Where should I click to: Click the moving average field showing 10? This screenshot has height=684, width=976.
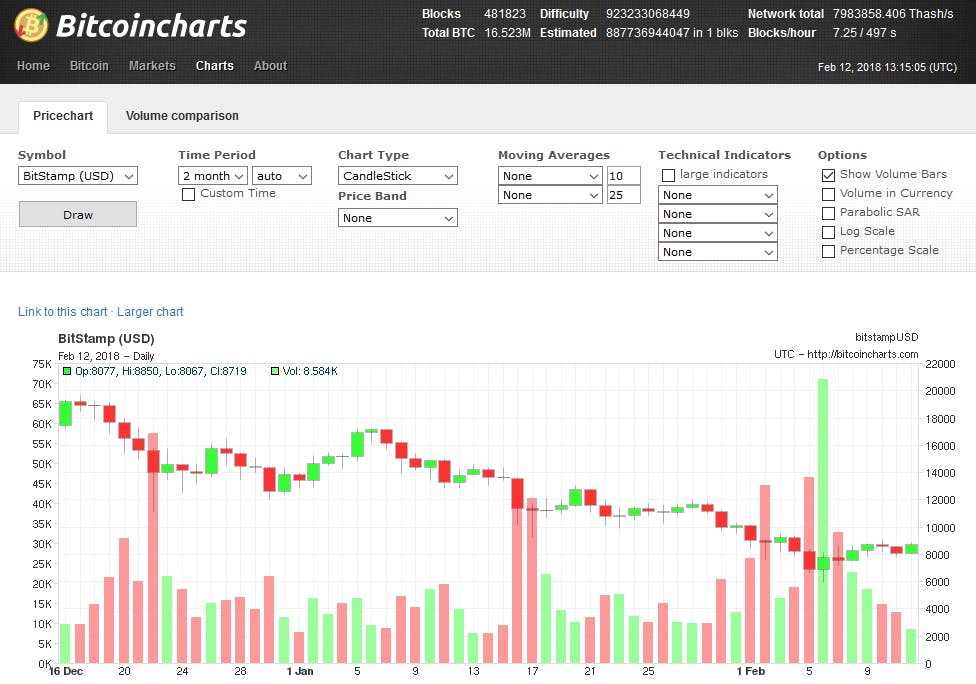[624, 176]
